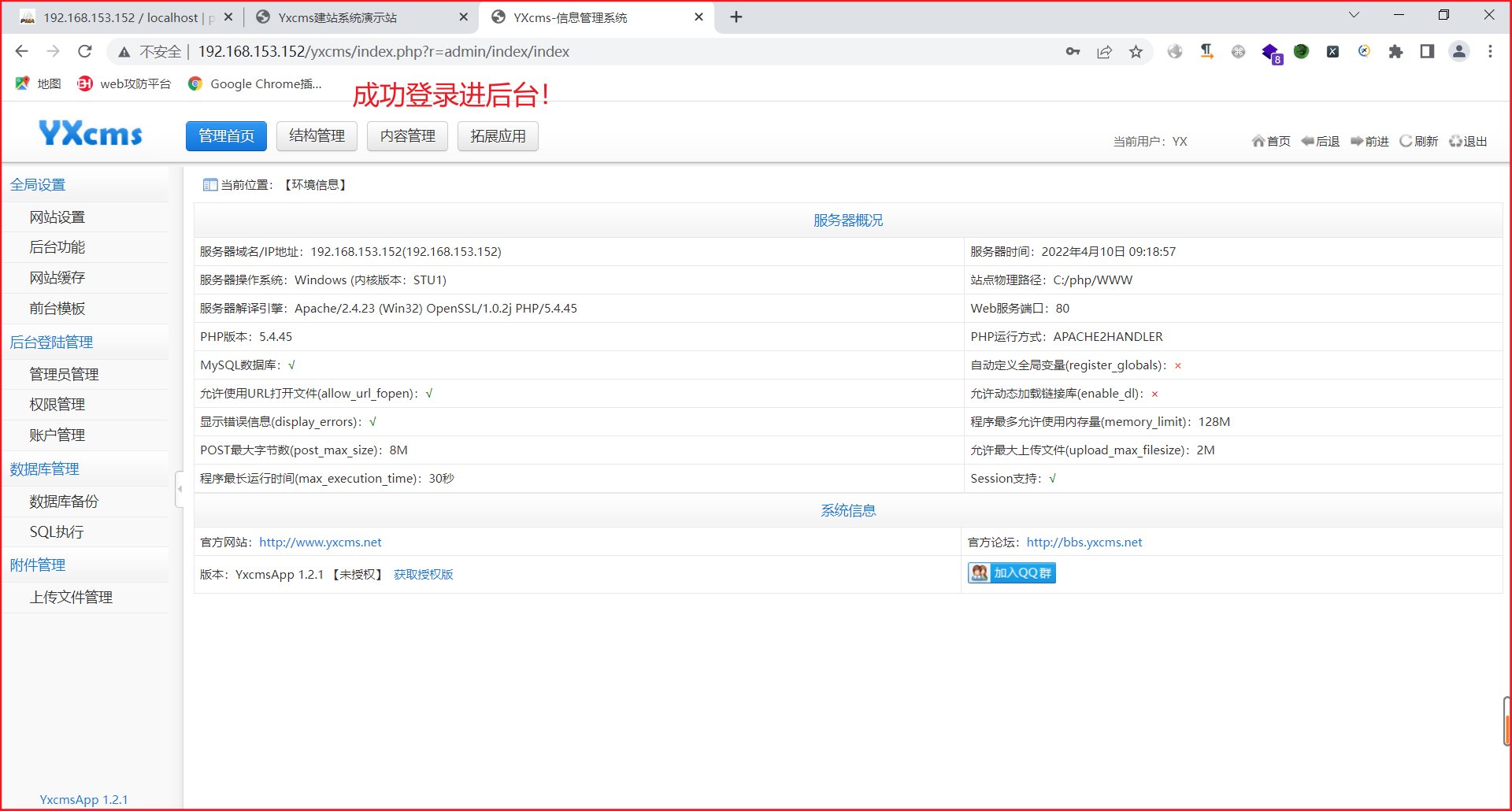Click the 首页 home icon link
Screen dimensions: 1512x811
pyautogui.click(x=1271, y=142)
